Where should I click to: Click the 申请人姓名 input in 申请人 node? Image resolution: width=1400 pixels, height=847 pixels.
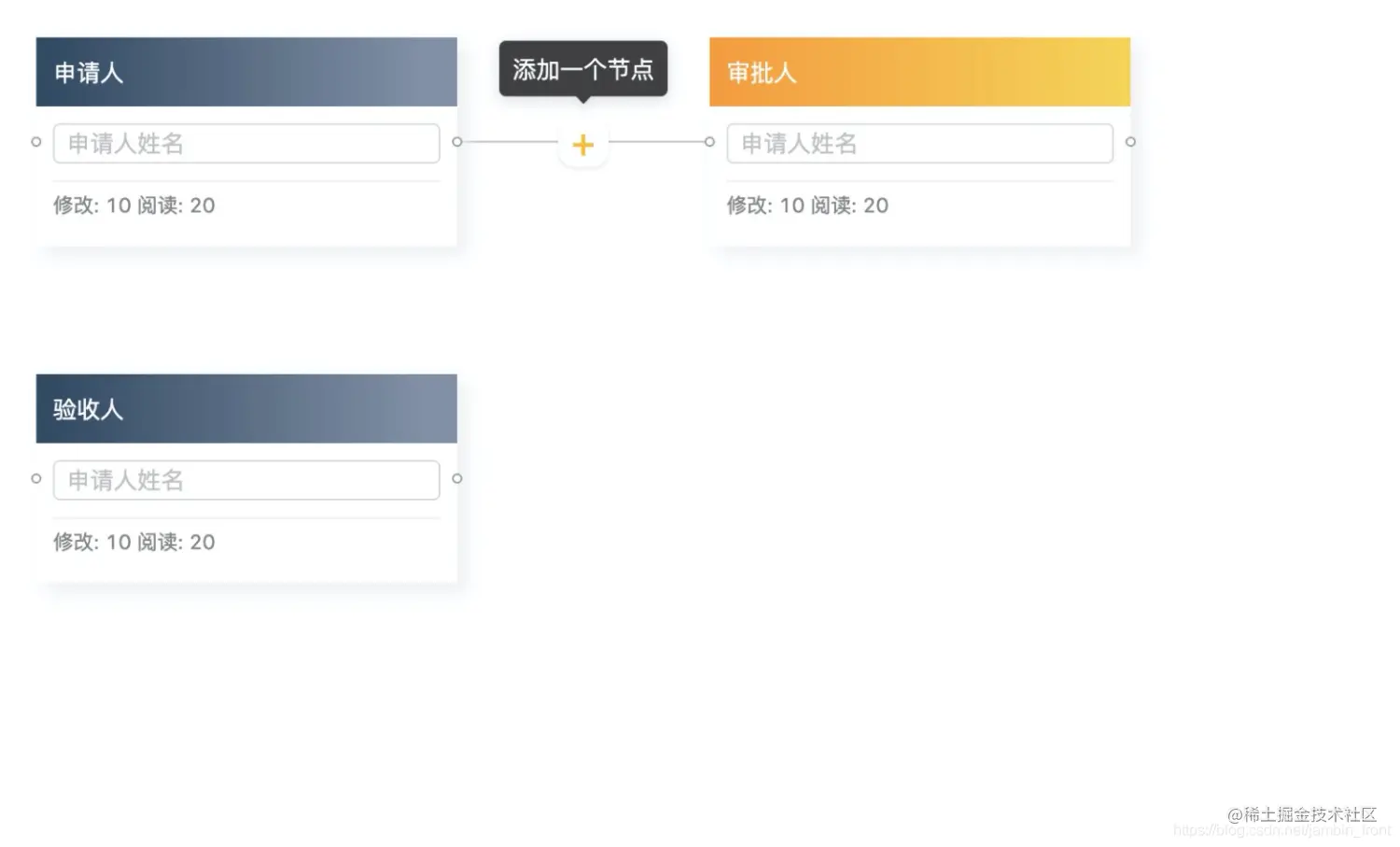[245, 143]
